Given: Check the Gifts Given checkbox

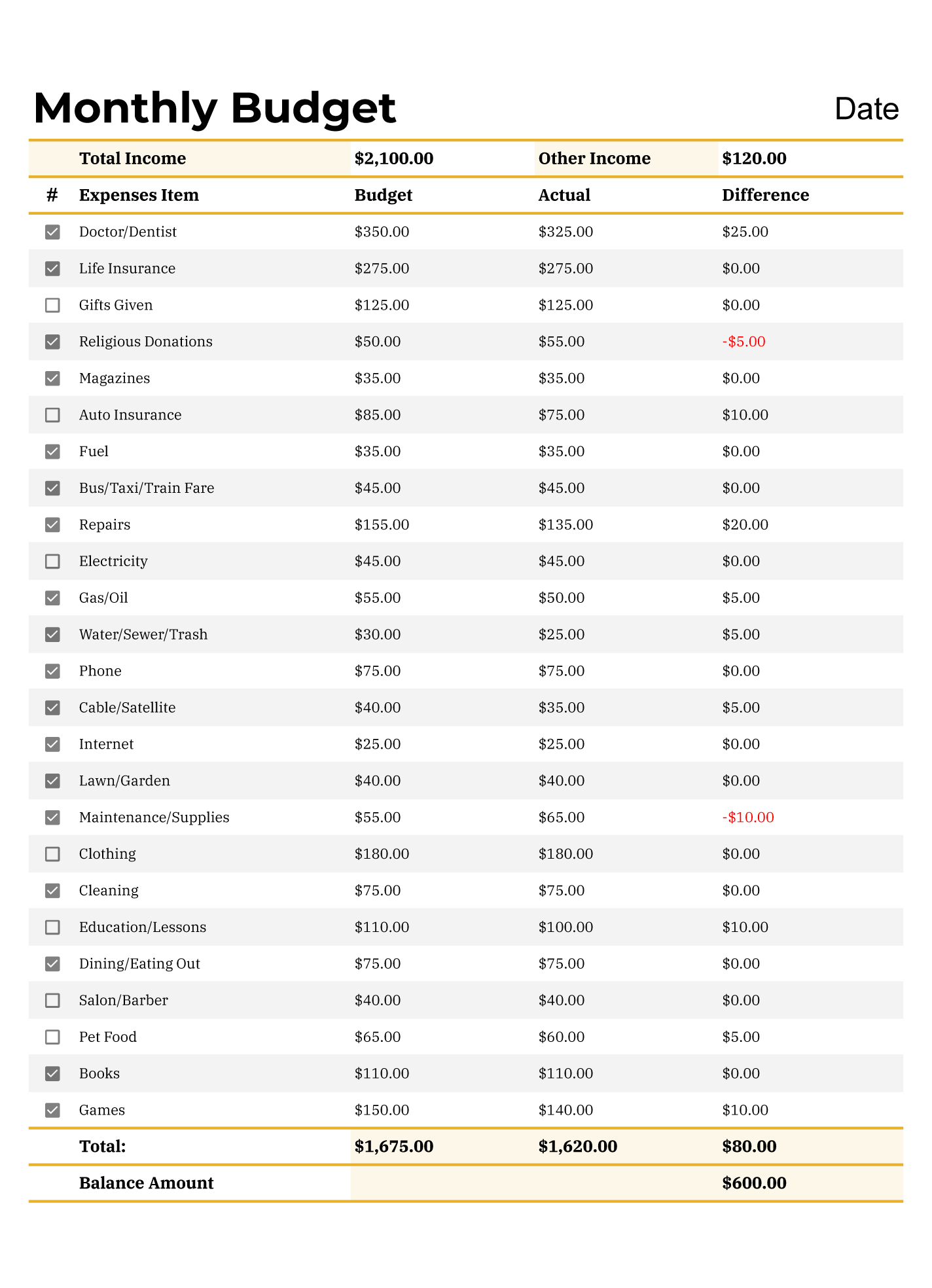Looking at the screenshot, I should click(x=52, y=306).
